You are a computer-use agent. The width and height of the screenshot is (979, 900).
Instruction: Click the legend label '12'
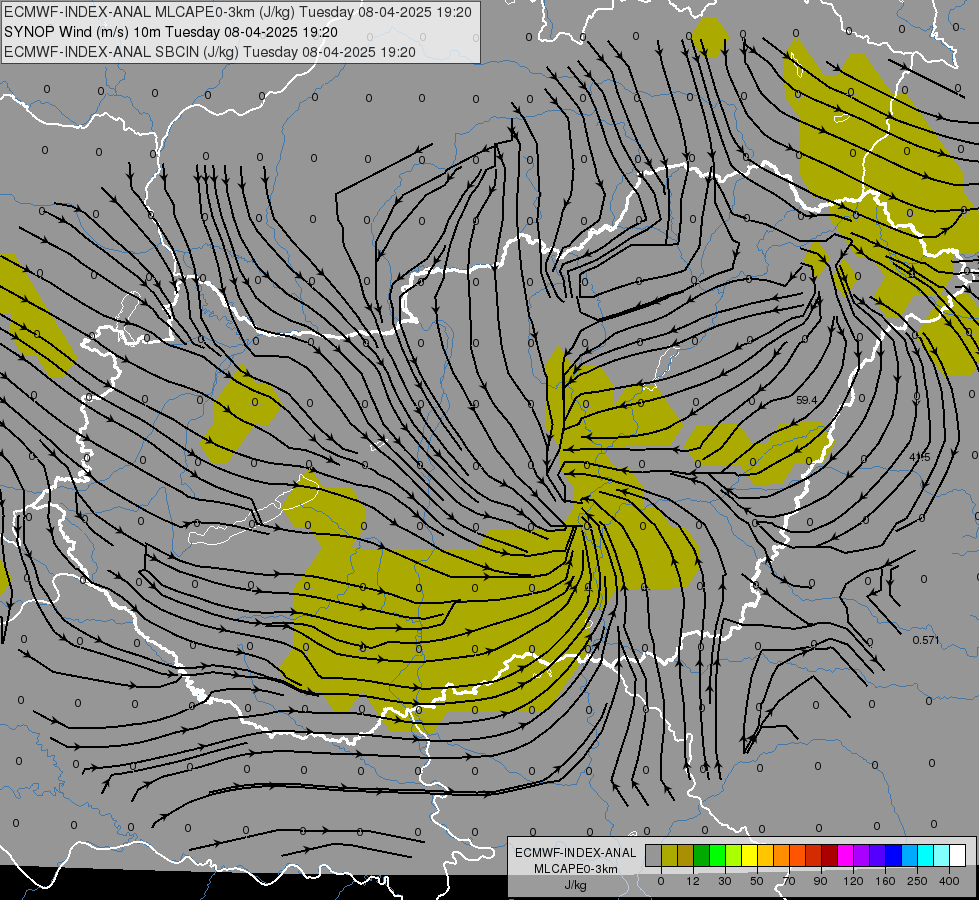pyautogui.click(x=693, y=881)
